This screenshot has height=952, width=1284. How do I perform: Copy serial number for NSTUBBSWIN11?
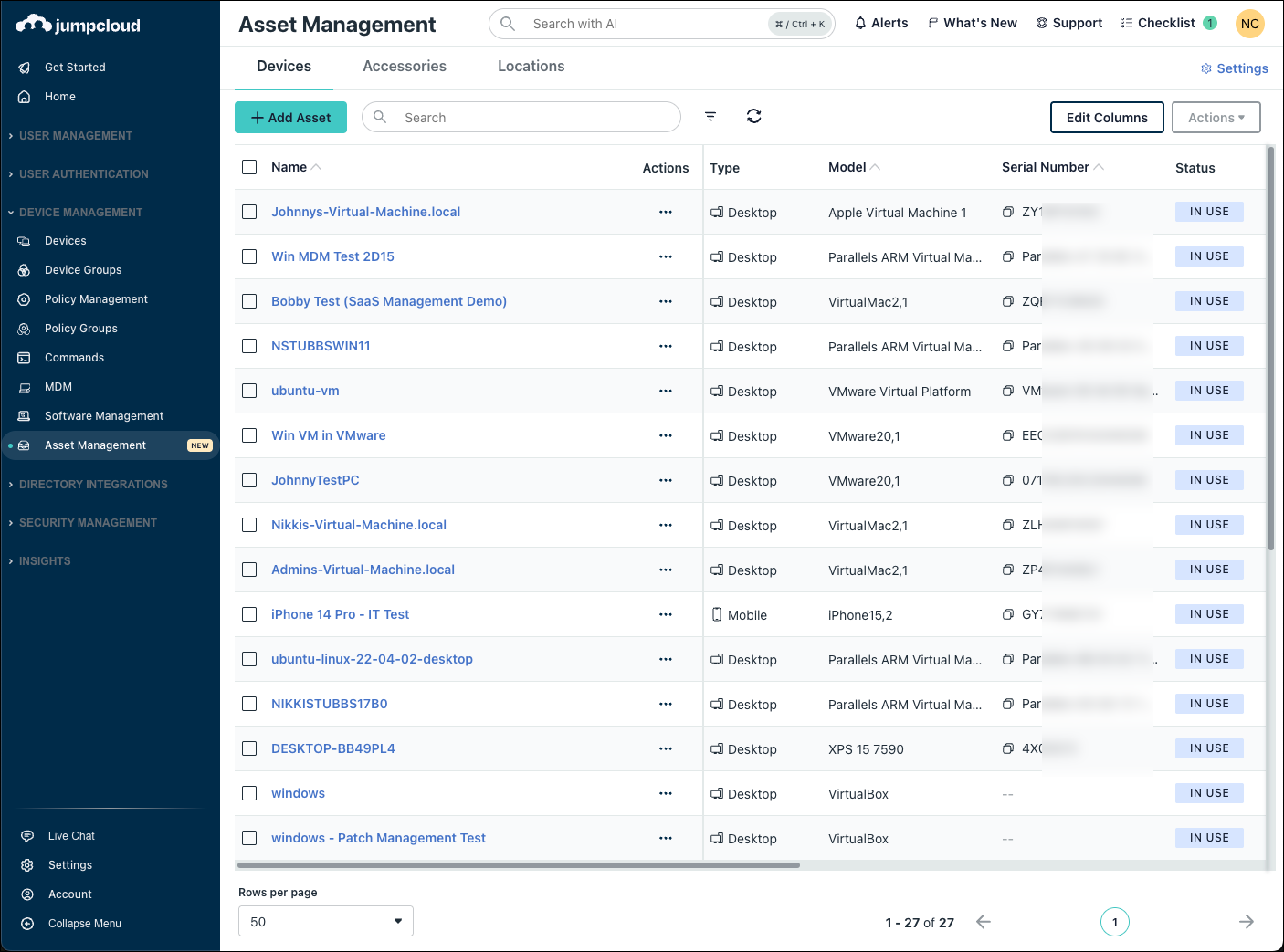point(1008,346)
